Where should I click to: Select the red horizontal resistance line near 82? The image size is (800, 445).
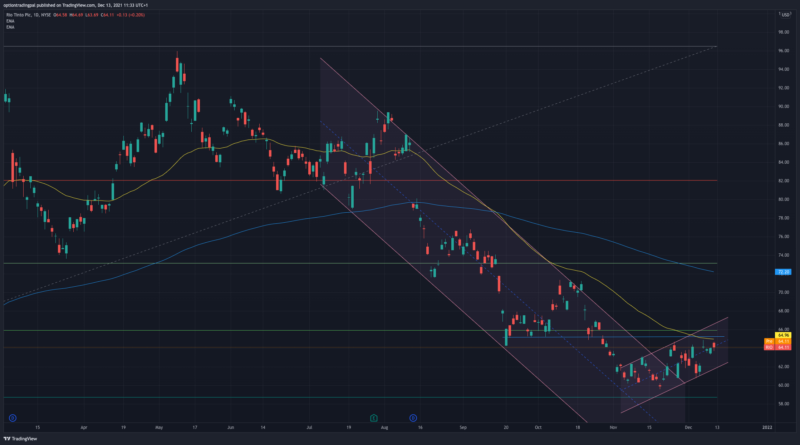tap(200, 181)
